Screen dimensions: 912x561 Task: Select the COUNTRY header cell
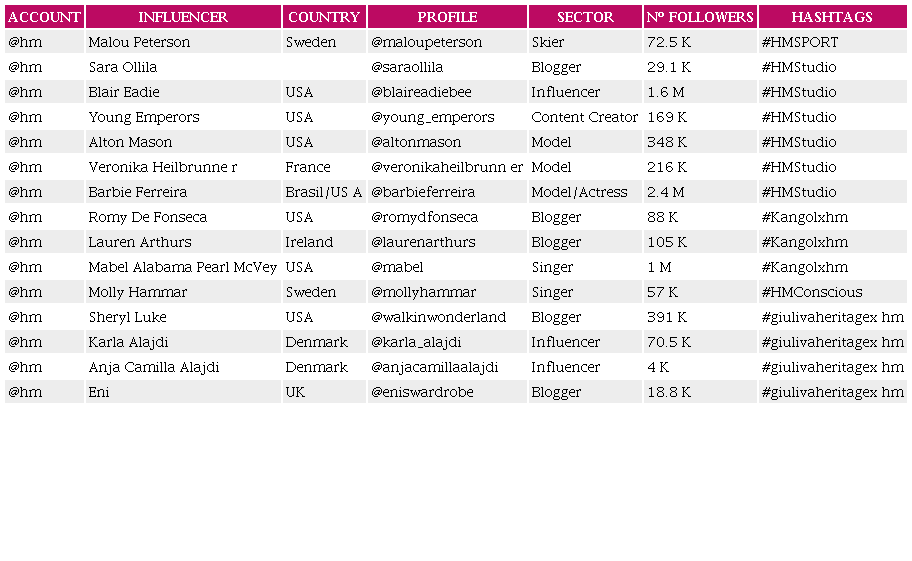click(x=324, y=17)
